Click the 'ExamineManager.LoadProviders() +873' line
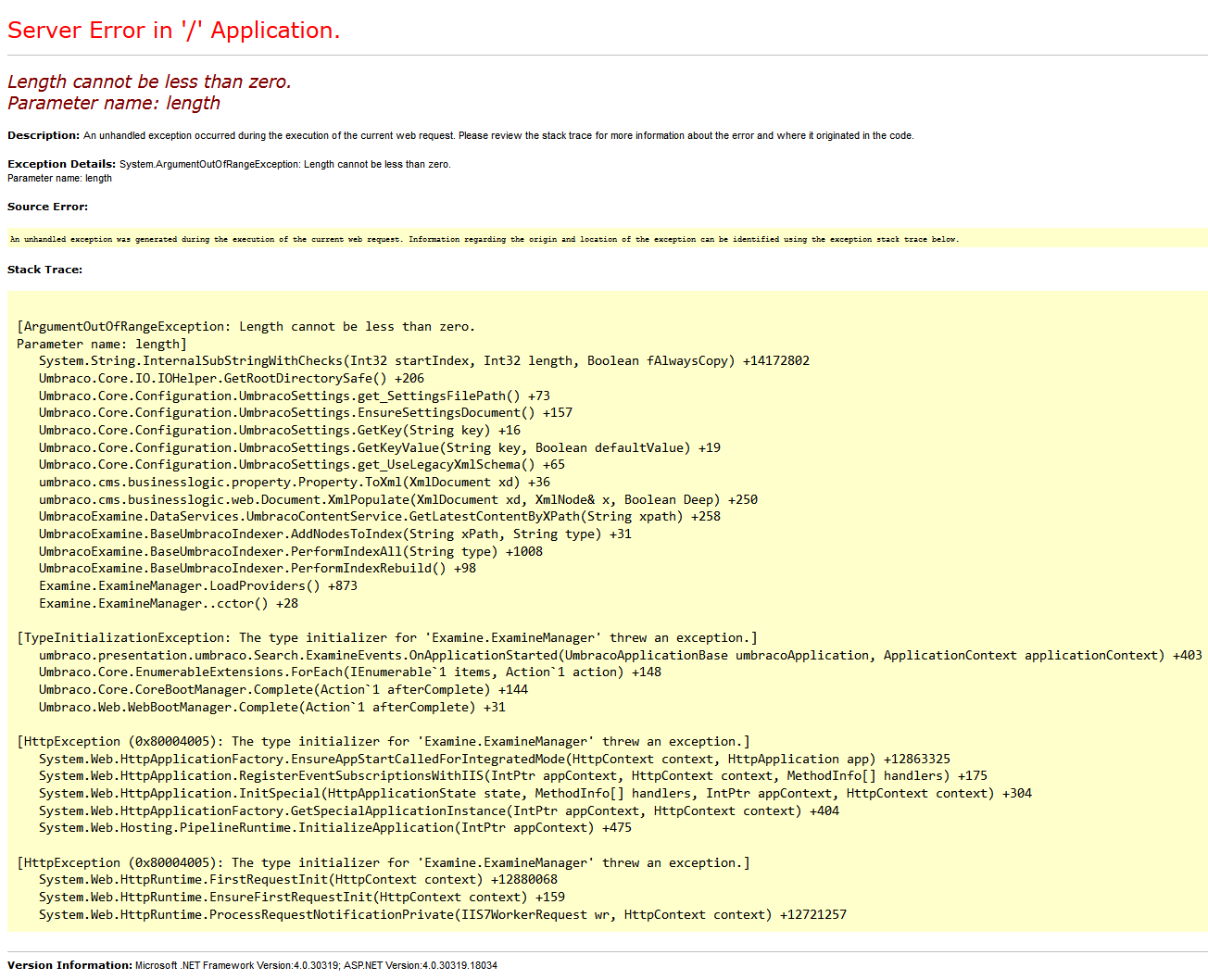This screenshot has width=1208, height=980. coord(198,585)
